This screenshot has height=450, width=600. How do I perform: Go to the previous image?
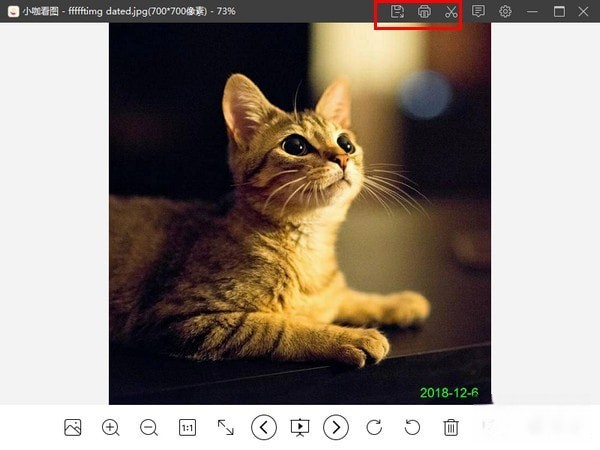(264, 427)
